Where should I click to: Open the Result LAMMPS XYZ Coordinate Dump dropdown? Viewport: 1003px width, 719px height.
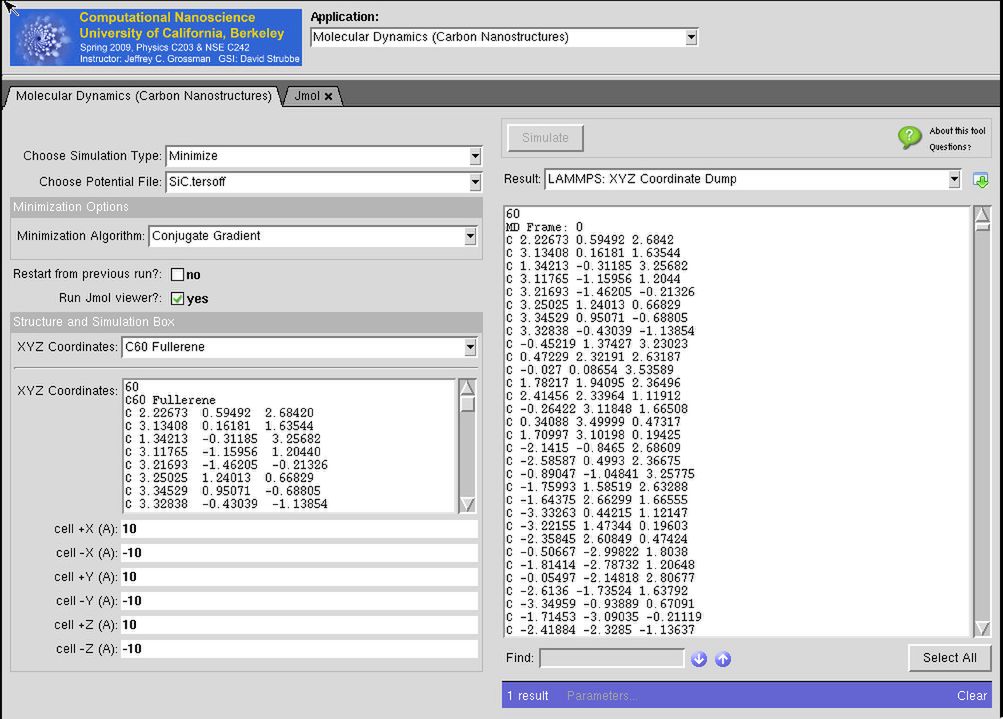pyautogui.click(x=753, y=179)
